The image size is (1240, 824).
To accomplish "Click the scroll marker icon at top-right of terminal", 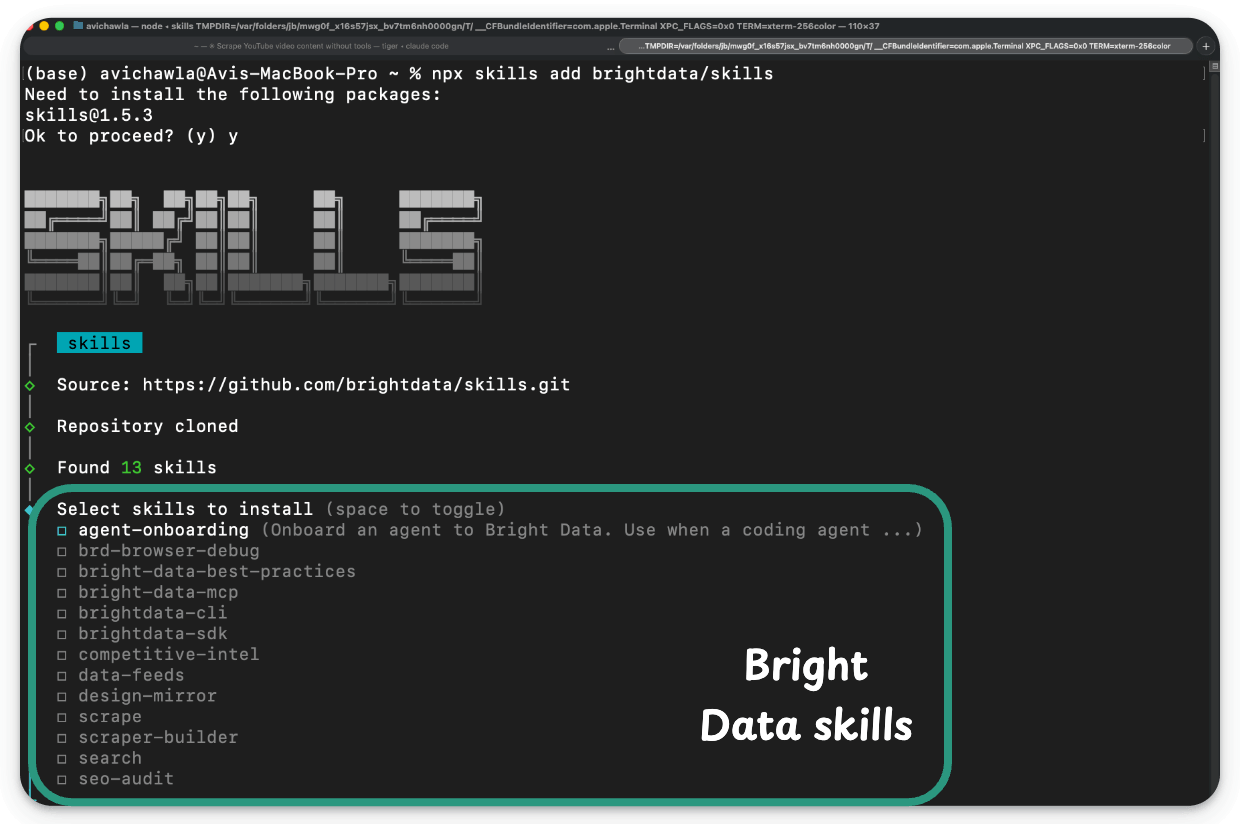I will click(x=1214, y=67).
